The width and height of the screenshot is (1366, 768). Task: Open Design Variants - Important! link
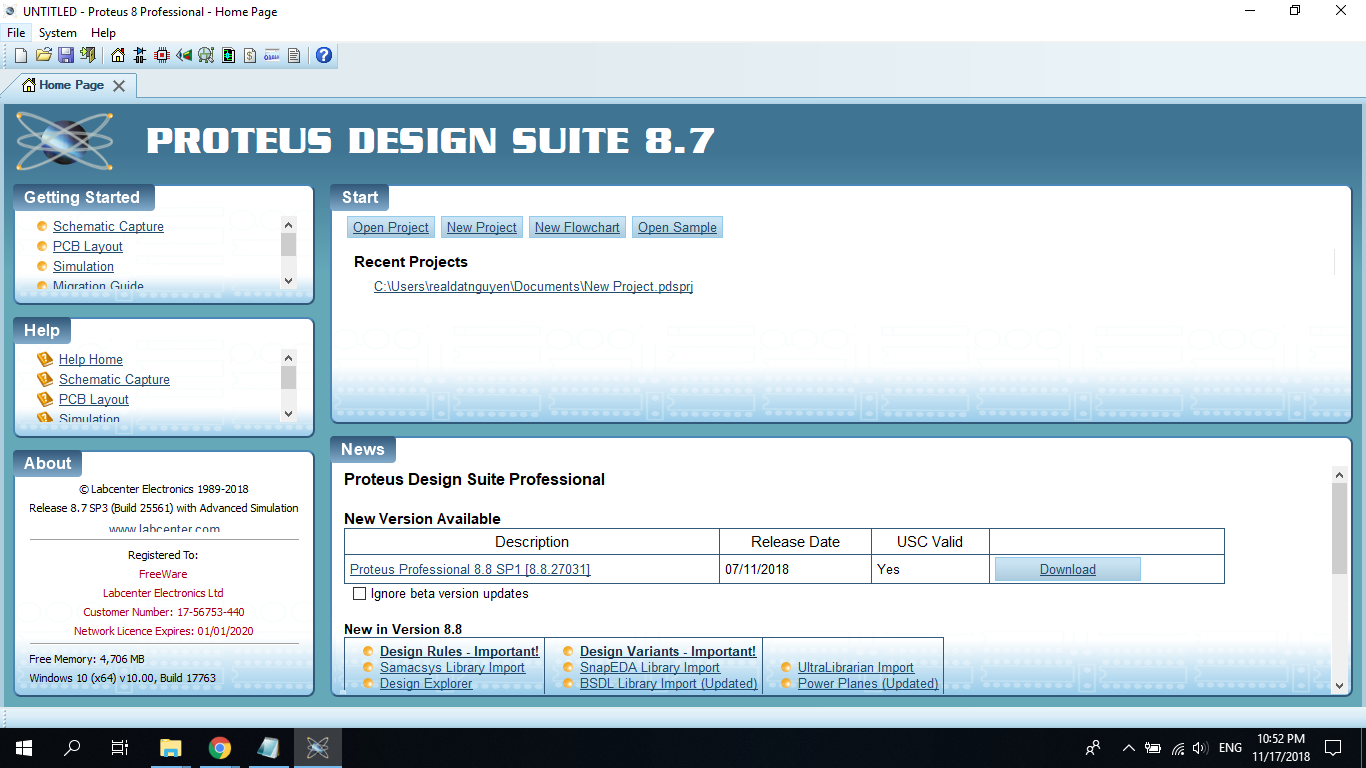[x=668, y=651]
